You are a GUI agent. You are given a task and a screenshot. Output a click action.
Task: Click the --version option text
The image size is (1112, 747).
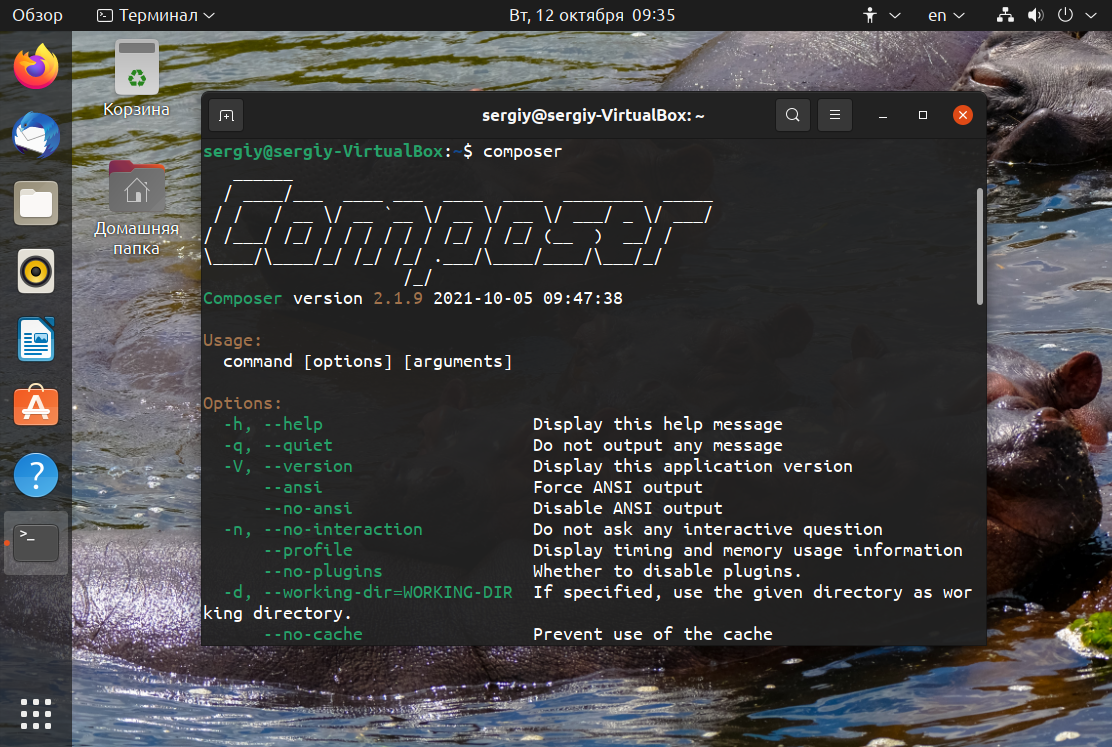308,466
